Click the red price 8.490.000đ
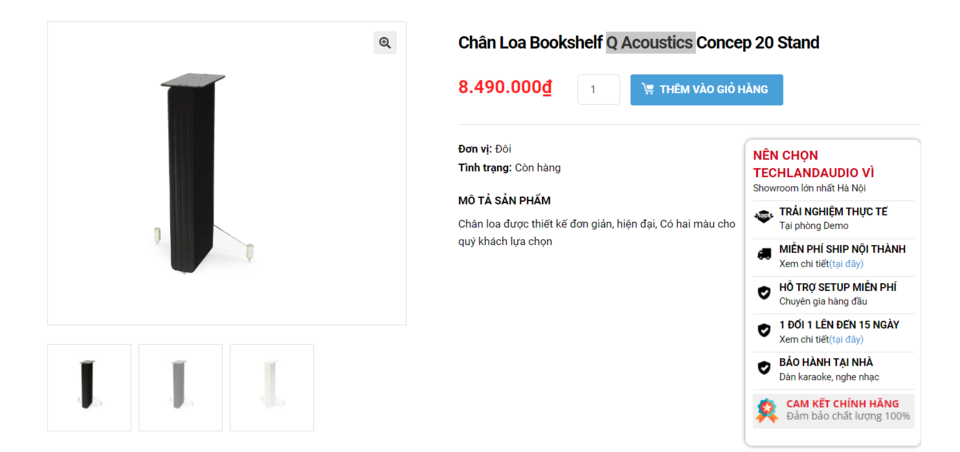The height and width of the screenshot is (452, 960). 505,88
